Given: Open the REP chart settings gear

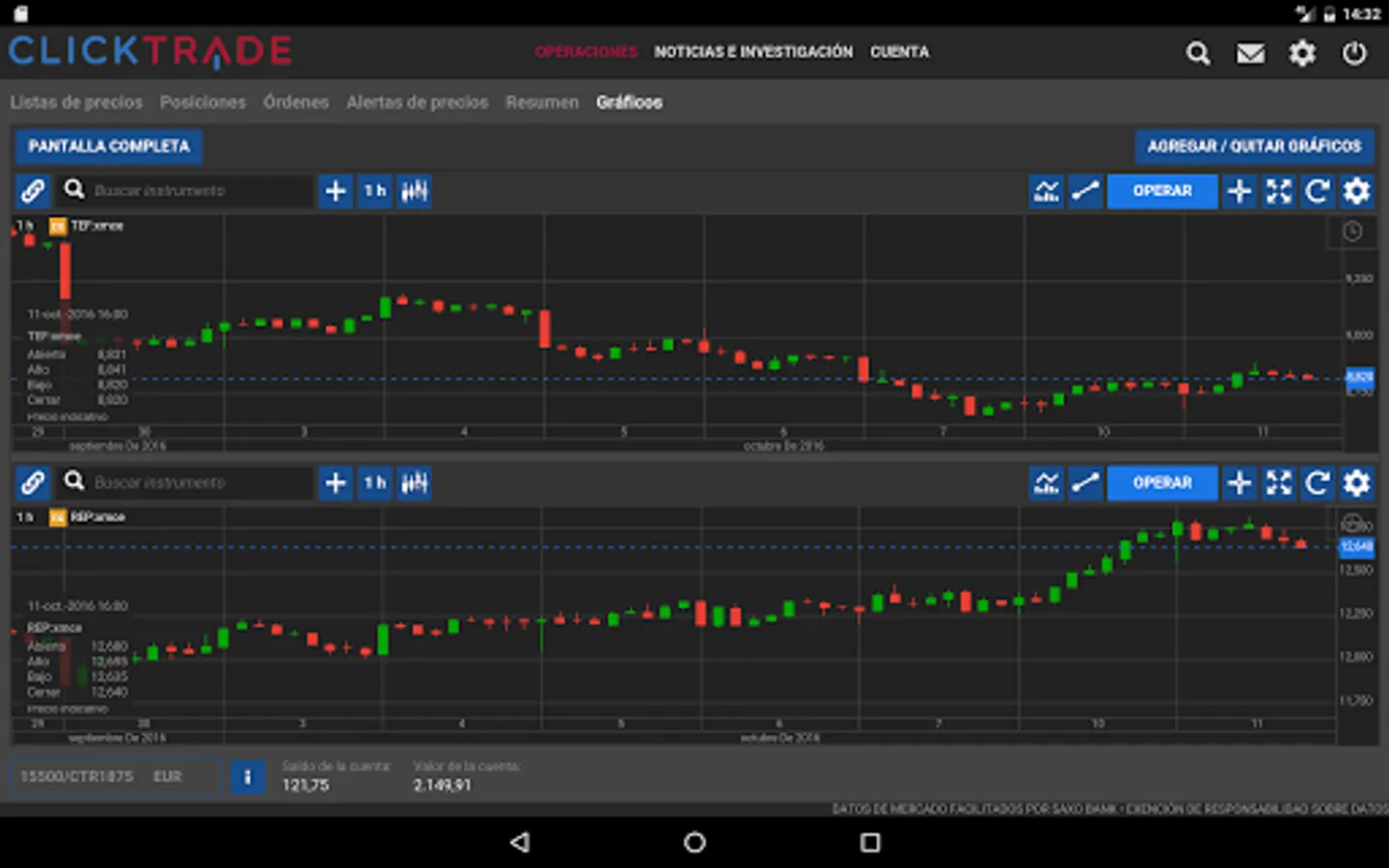Looking at the screenshot, I should click(x=1357, y=482).
